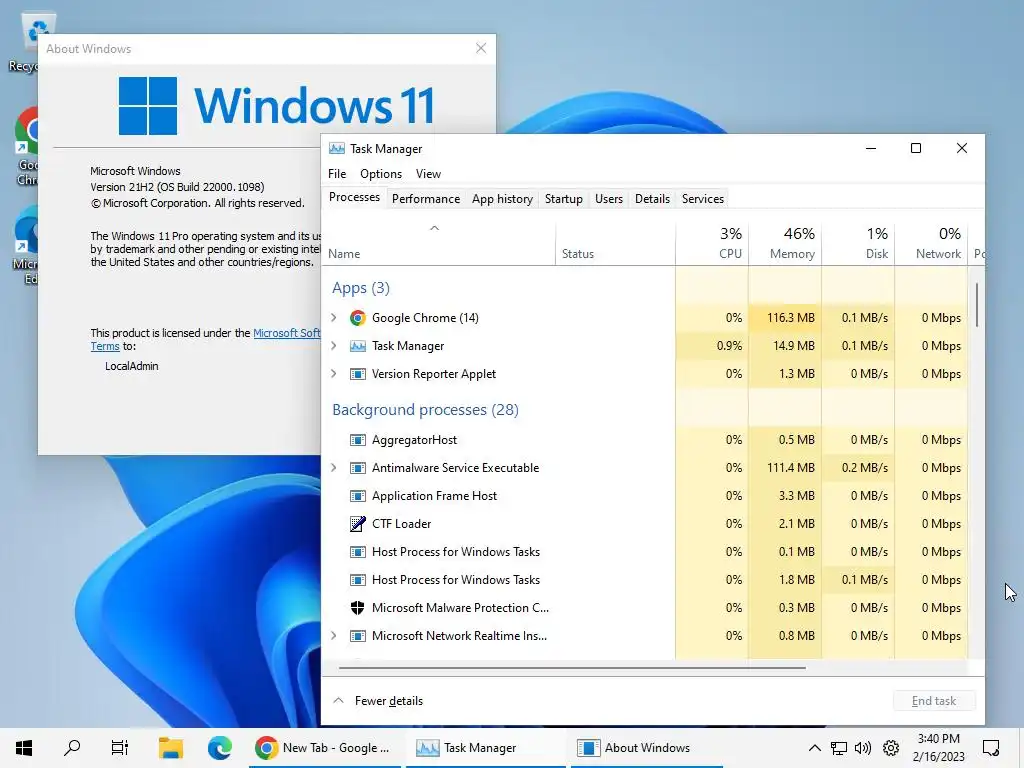This screenshot has width=1024, height=768.
Task: Click the AggregatorHost process icon
Action: pos(357,440)
